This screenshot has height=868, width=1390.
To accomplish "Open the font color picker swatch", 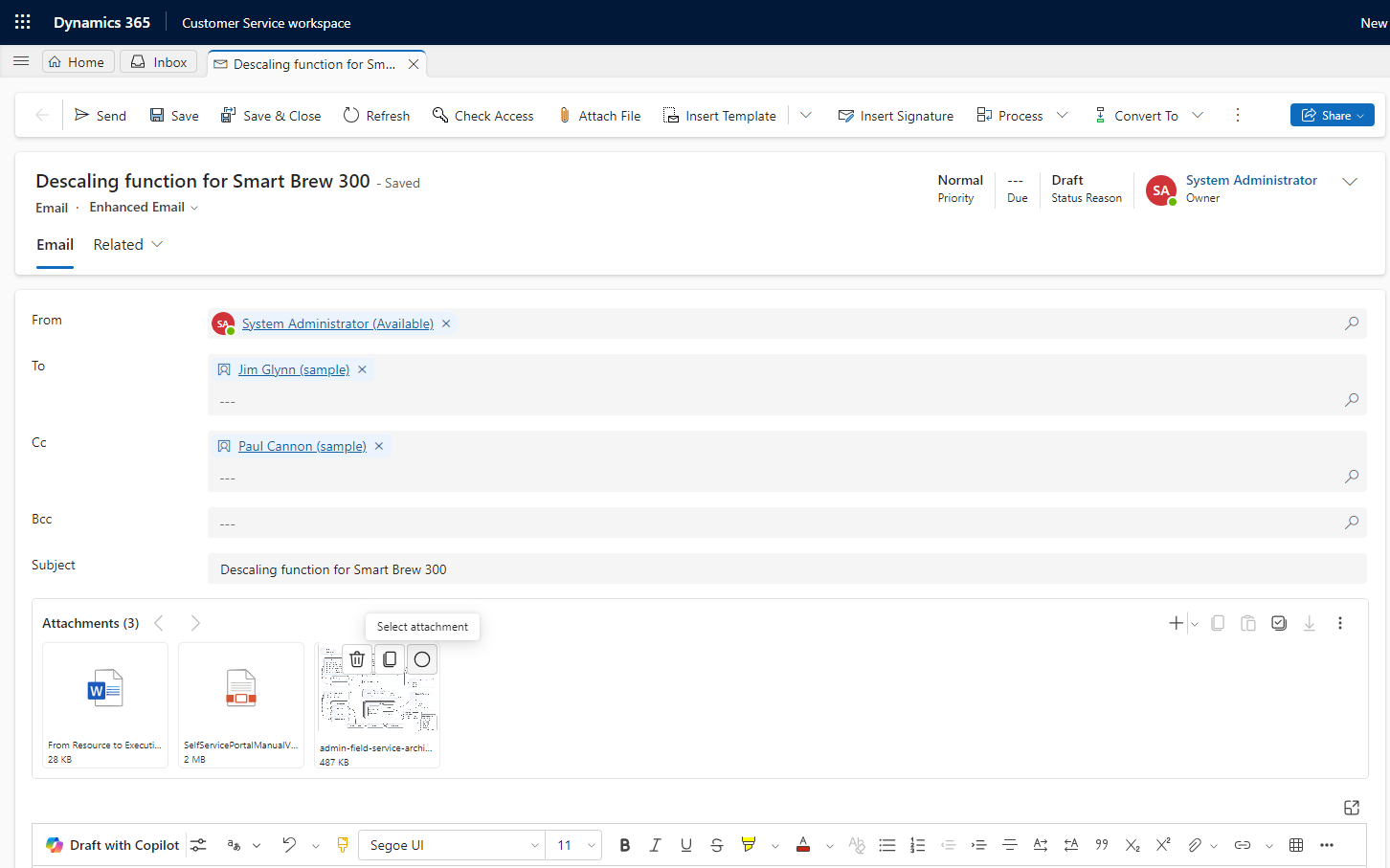I will coord(803,845).
